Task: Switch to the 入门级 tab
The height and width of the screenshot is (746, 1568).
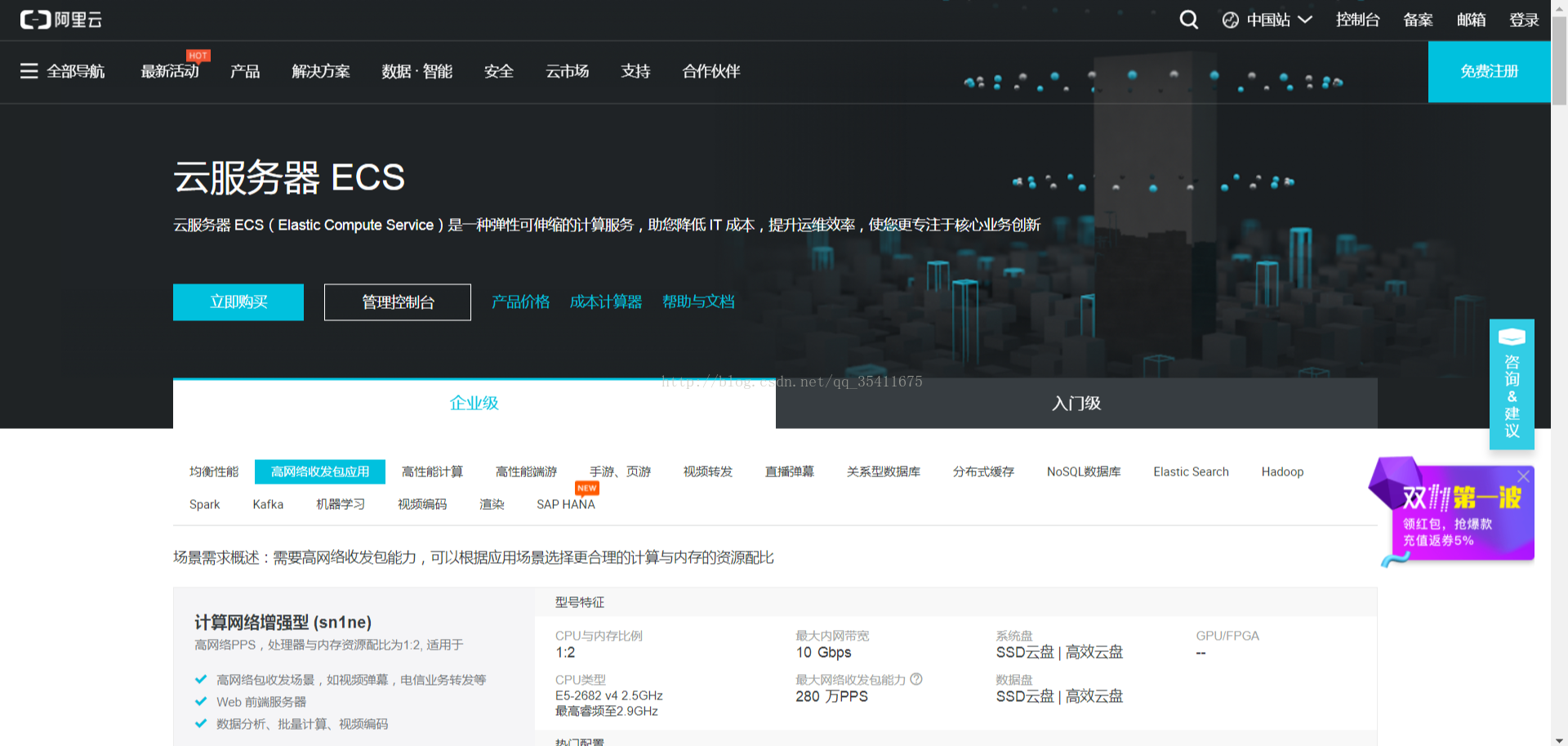Action: click(x=1076, y=403)
